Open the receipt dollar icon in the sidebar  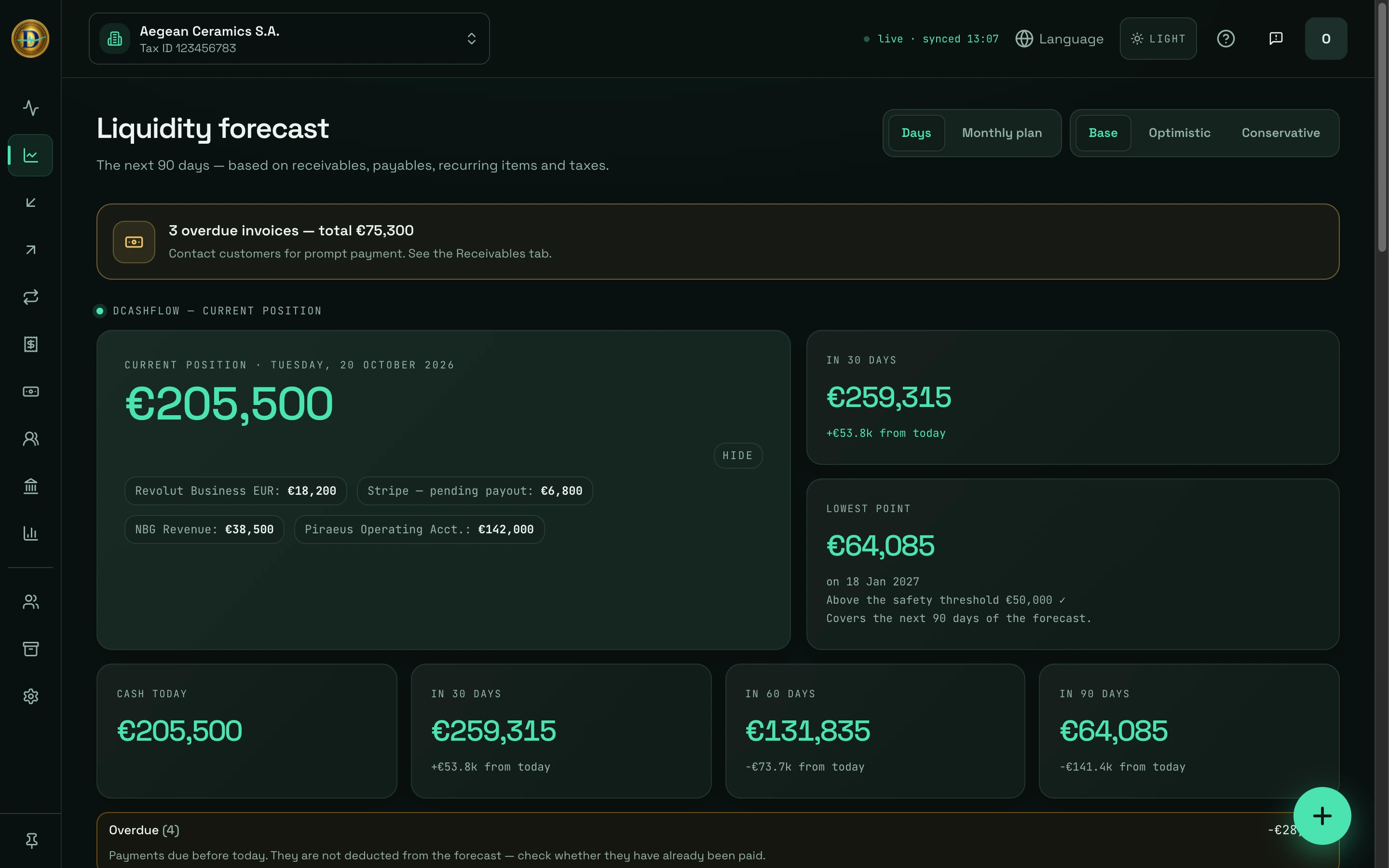30,344
